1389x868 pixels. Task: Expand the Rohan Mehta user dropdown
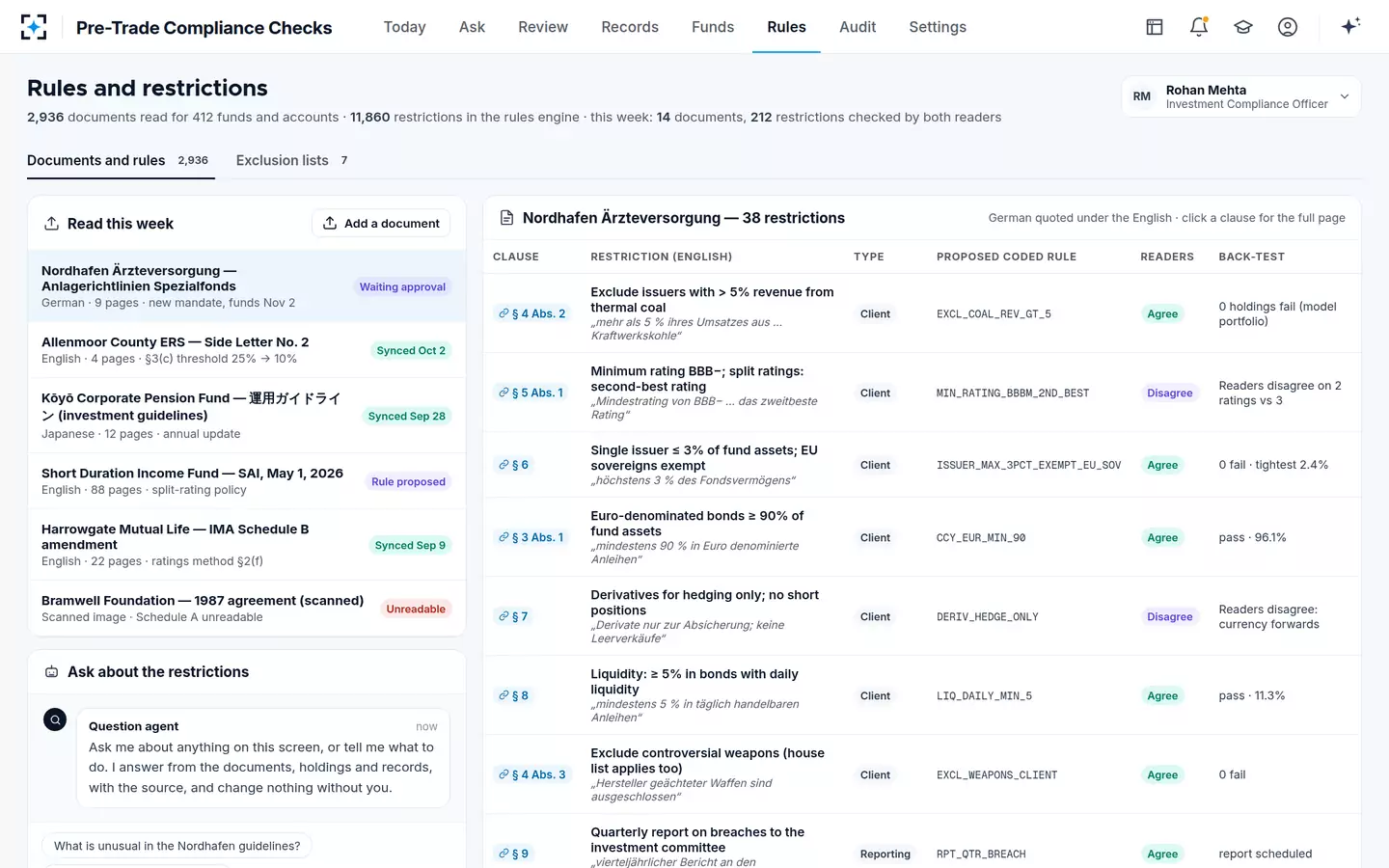coord(1241,96)
